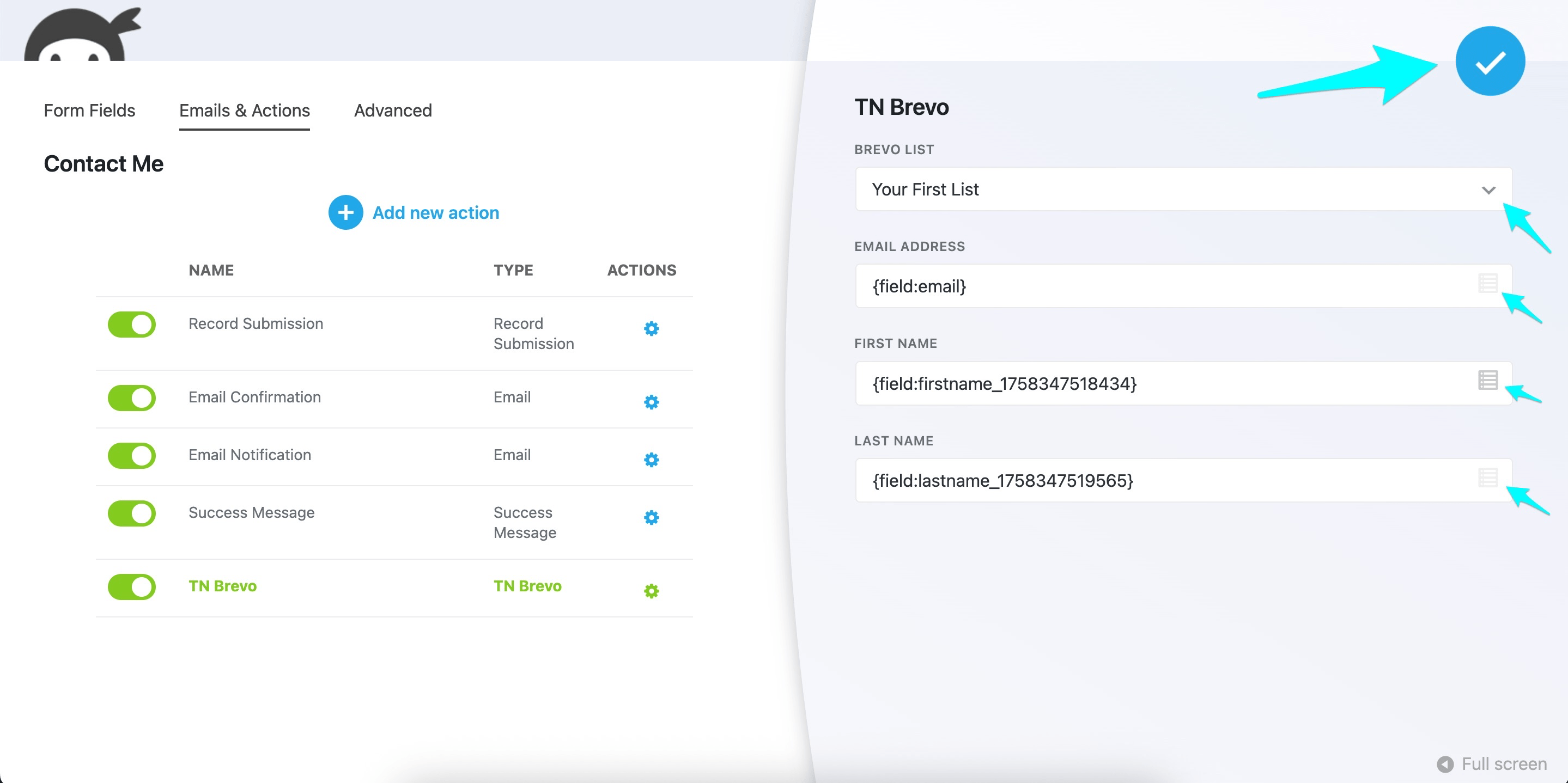This screenshot has width=1568, height=783.
Task: Open settings gear for Email Confirmation
Action: [x=651, y=402]
